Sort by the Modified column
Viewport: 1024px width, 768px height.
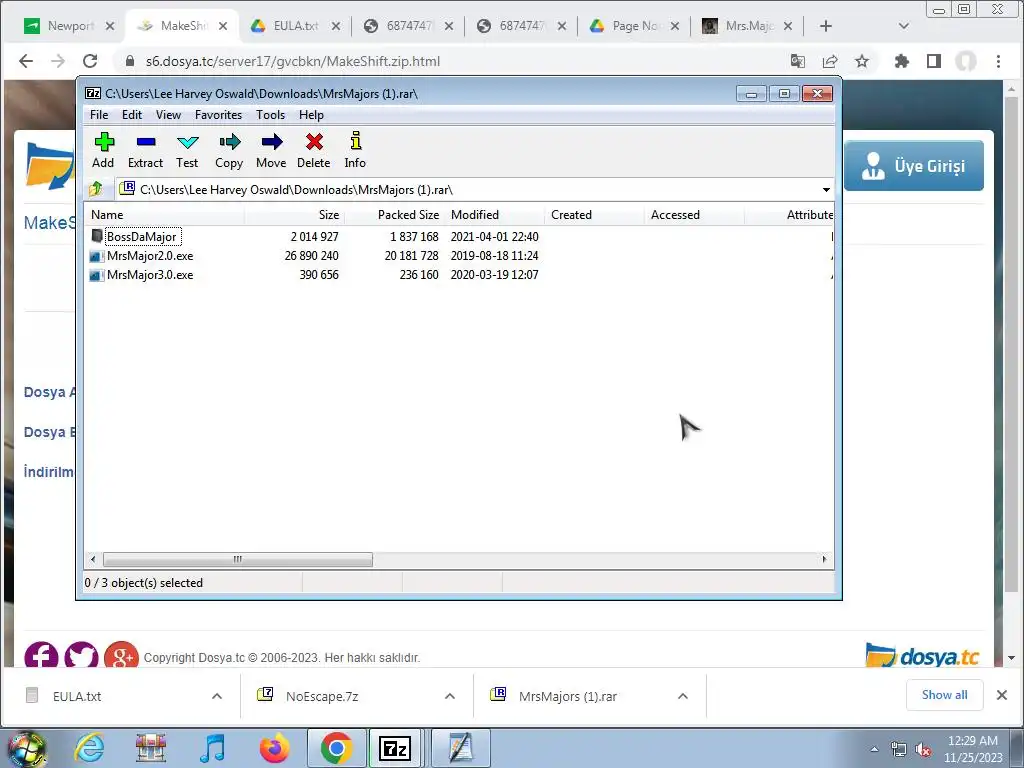click(494, 215)
